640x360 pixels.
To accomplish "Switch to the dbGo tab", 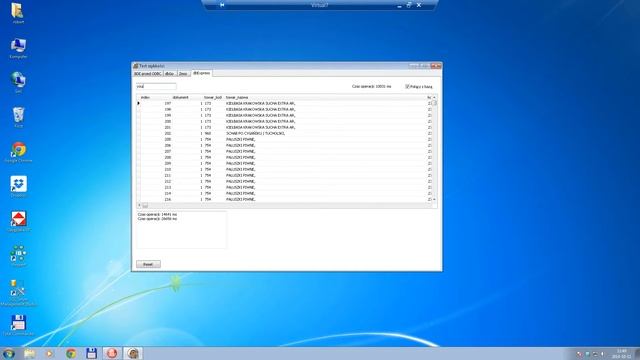I will coord(169,73).
